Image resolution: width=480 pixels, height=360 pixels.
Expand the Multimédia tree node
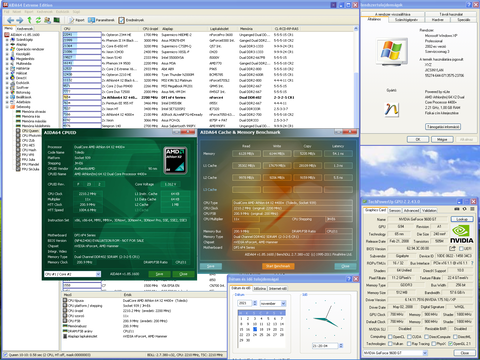[x=7, y=64]
